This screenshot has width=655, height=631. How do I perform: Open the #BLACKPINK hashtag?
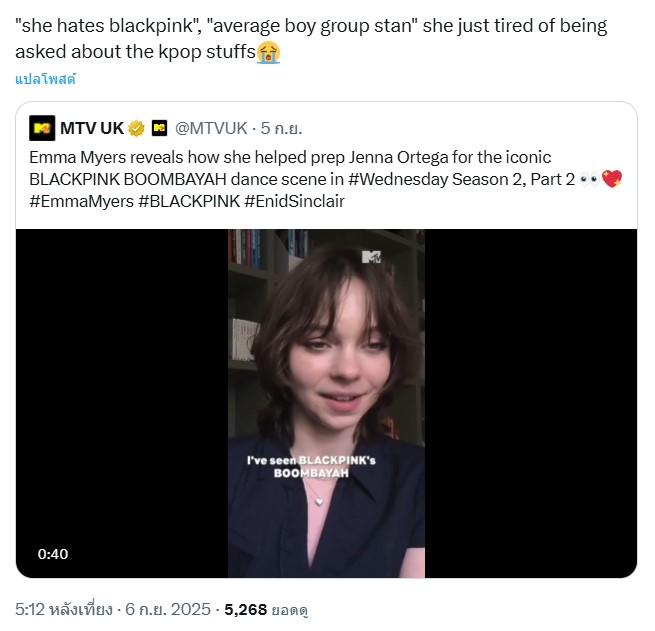(189, 201)
